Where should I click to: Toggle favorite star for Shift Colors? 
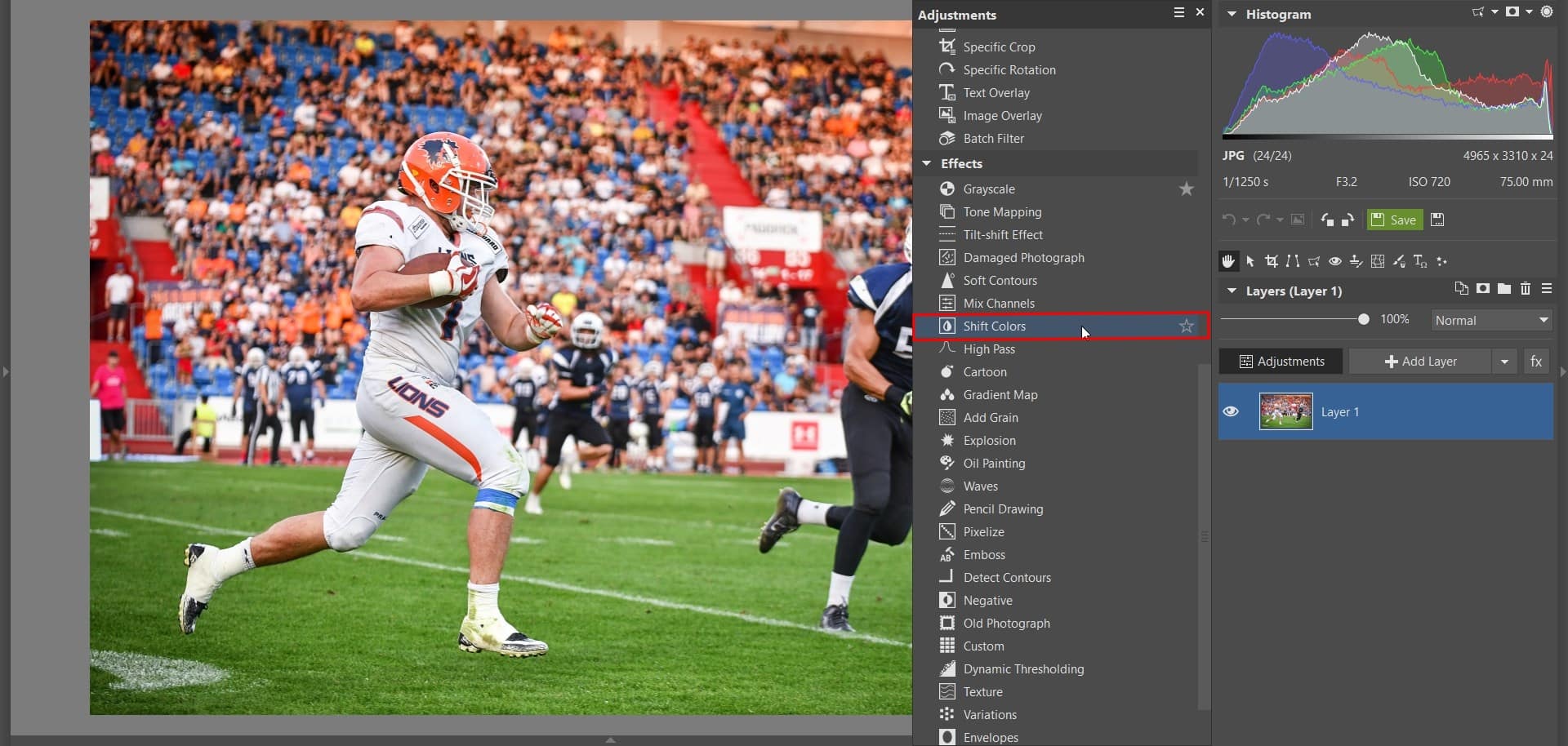point(1187,326)
